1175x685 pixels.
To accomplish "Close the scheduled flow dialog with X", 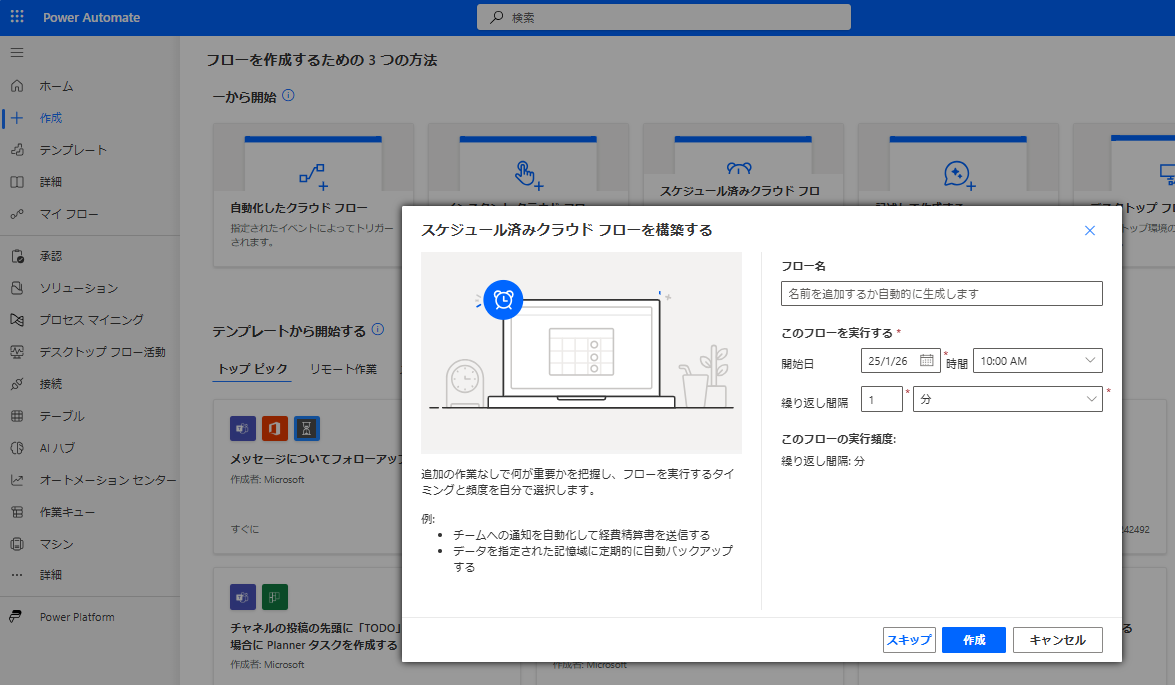I will (1090, 231).
